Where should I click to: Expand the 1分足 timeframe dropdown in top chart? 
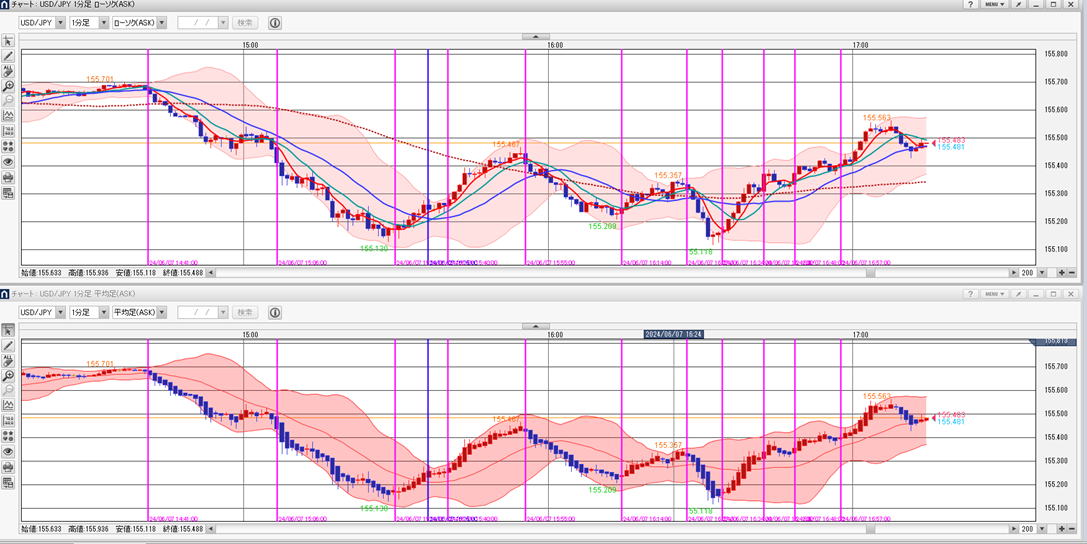point(90,22)
